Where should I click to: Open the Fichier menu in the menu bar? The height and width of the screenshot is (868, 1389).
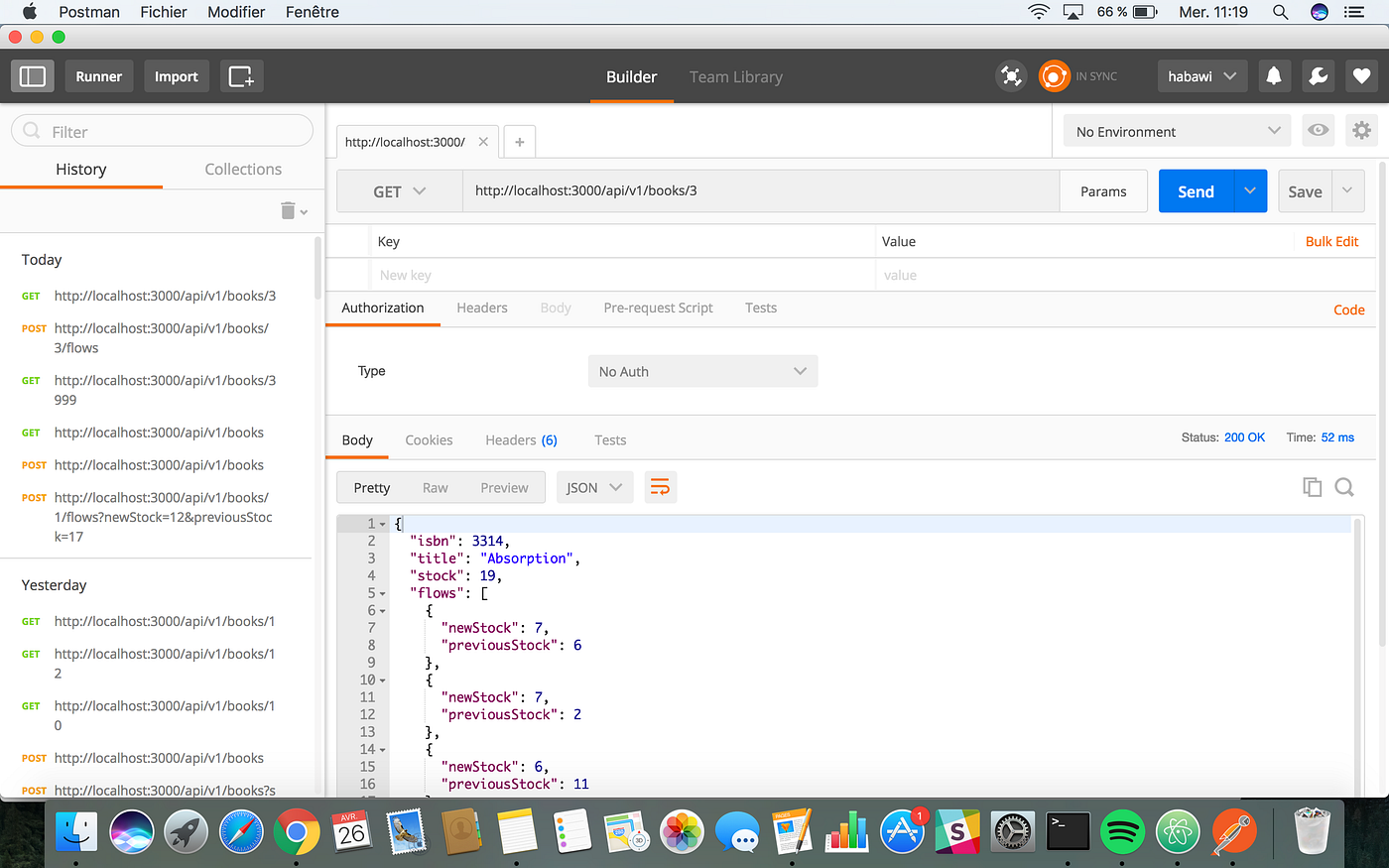[x=163, y=11]
